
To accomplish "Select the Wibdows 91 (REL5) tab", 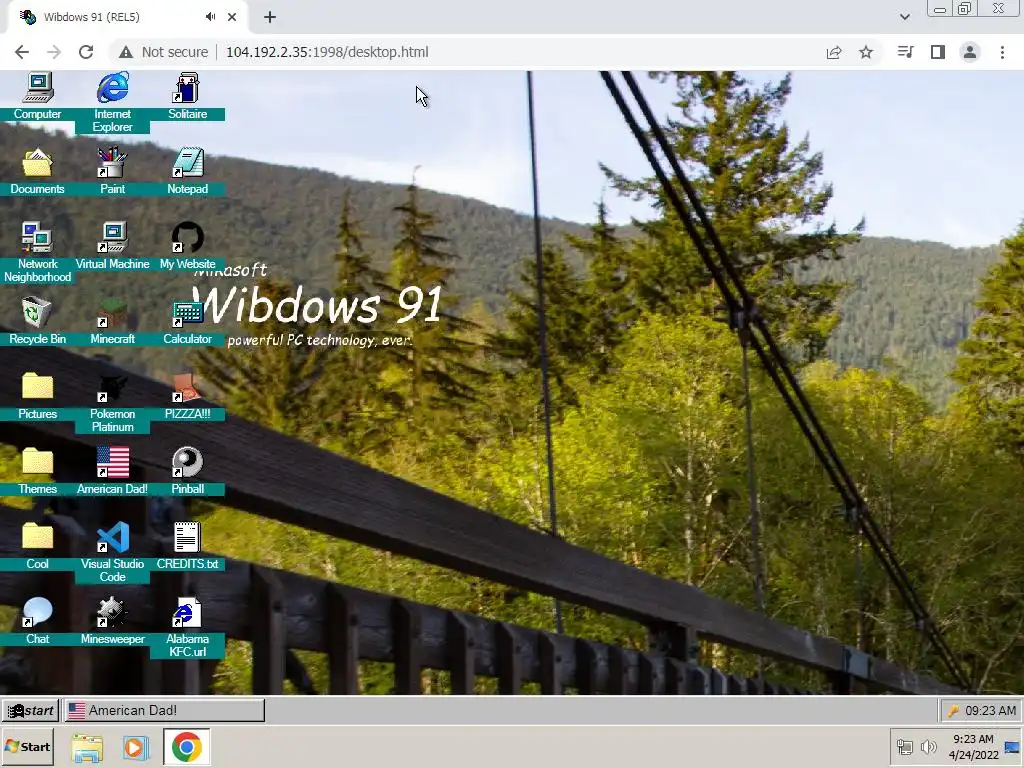I will (127, 18).
